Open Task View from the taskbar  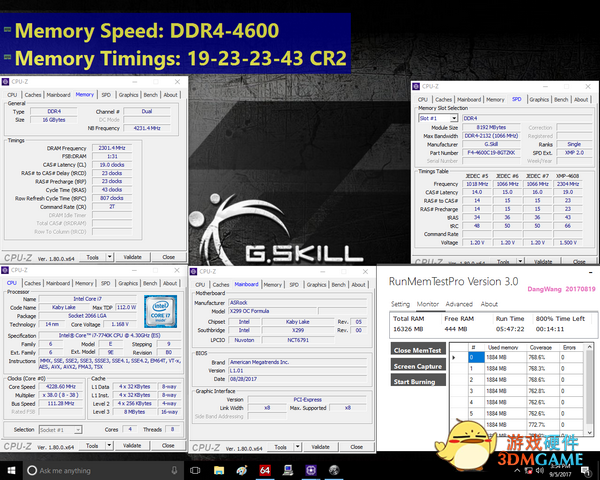tap(195, 470)
